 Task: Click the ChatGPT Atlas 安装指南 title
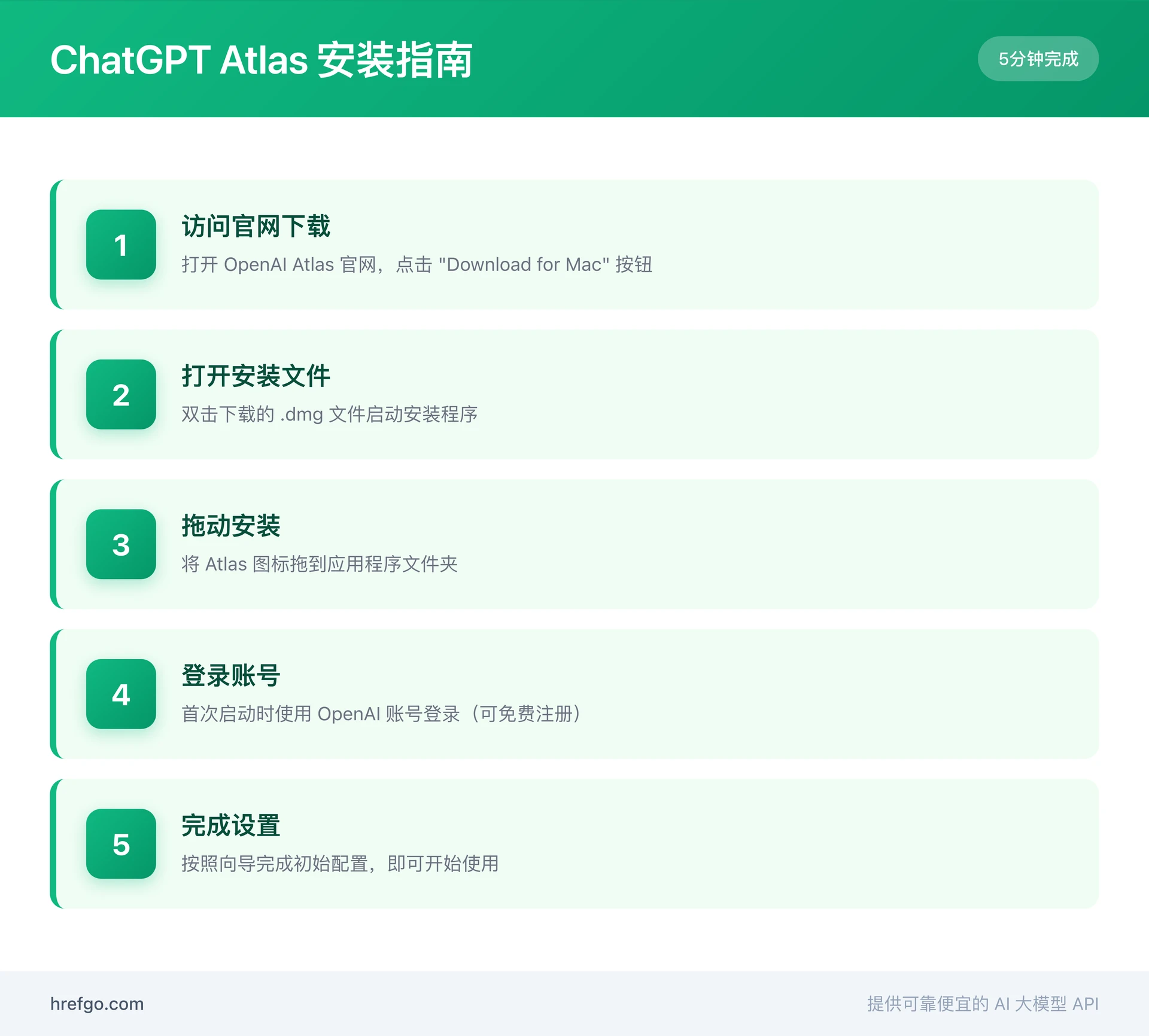pyautogui.click(x=262, y=60)
